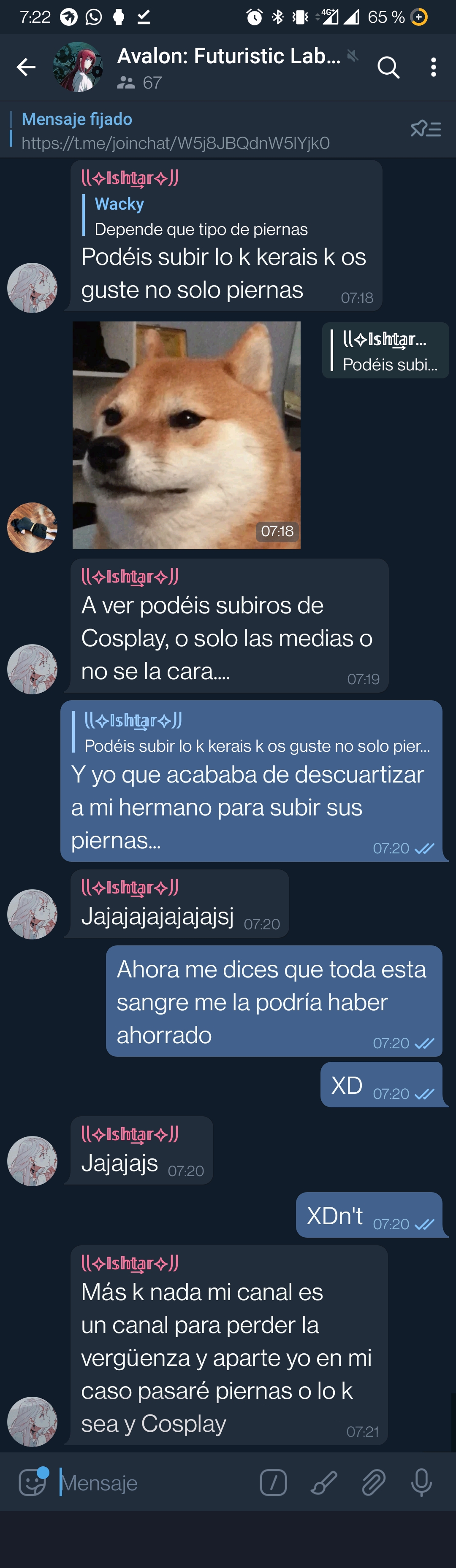Open the three-dot overflow menu
This screenshot has height=1568, width=456.
coord(434,67)
